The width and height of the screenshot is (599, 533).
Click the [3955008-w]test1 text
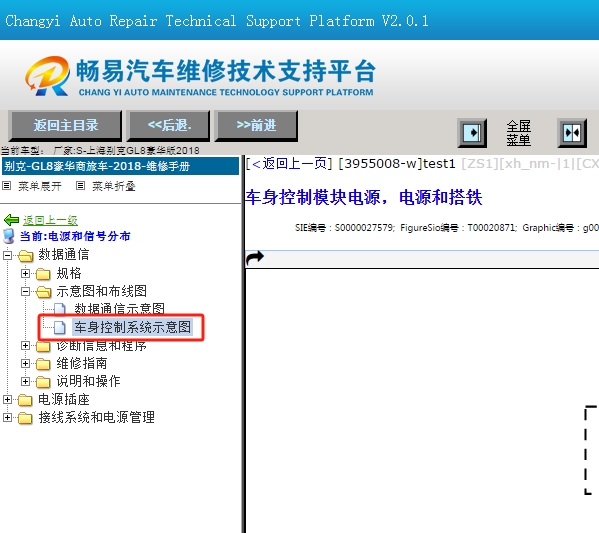pos(397,164)
